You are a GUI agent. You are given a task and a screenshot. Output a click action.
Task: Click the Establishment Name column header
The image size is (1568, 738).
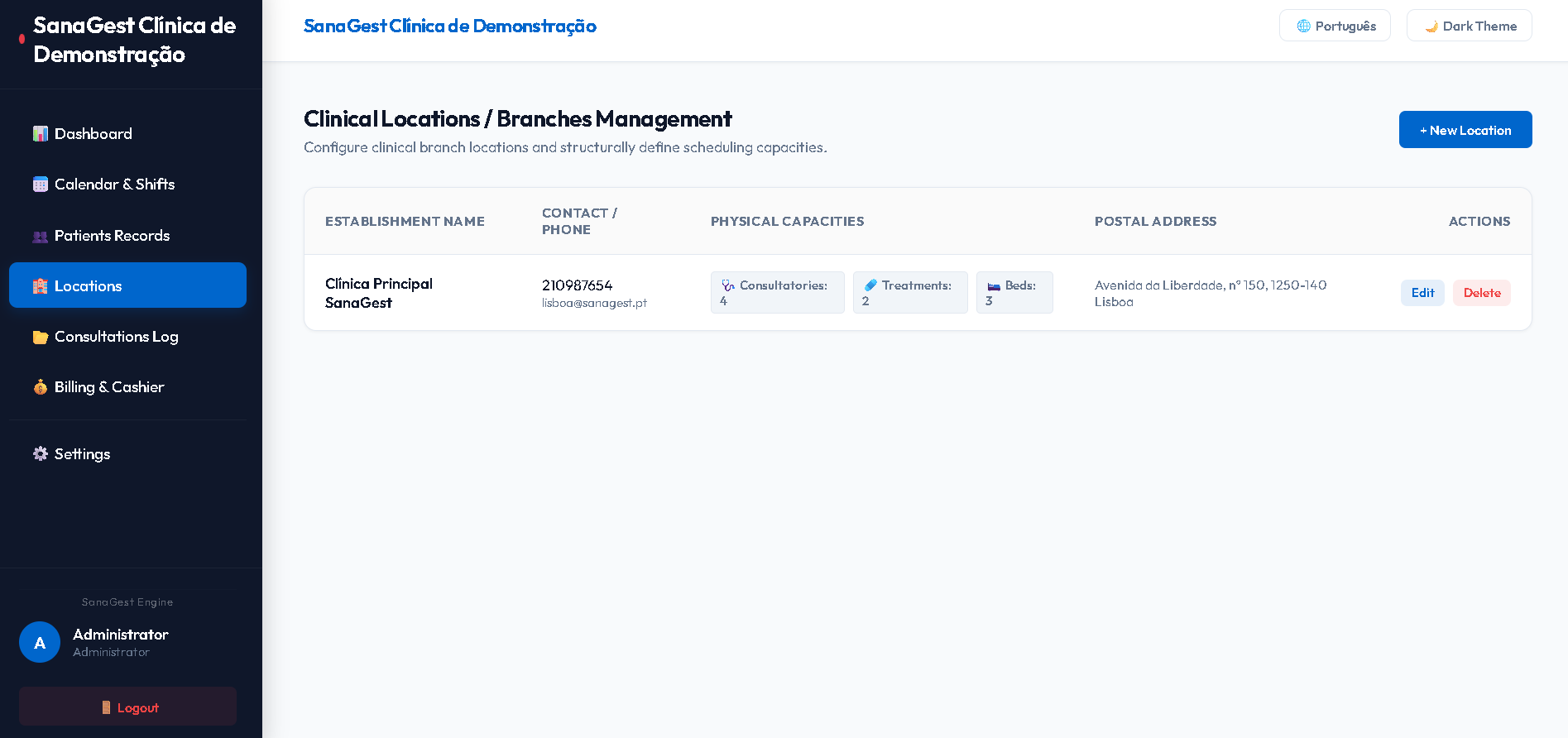coord(405,222)
